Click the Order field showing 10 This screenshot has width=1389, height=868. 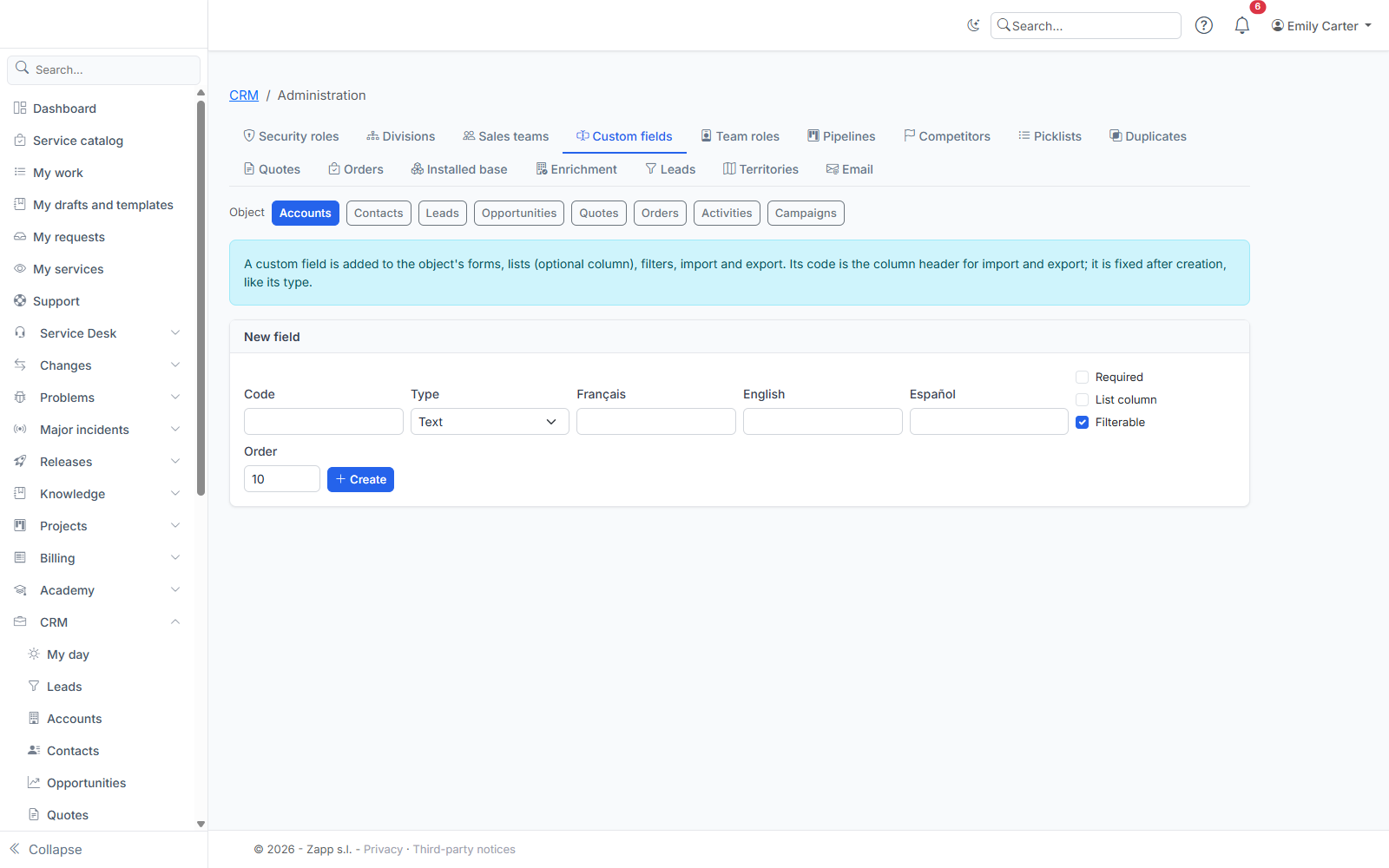coord(282,479)
